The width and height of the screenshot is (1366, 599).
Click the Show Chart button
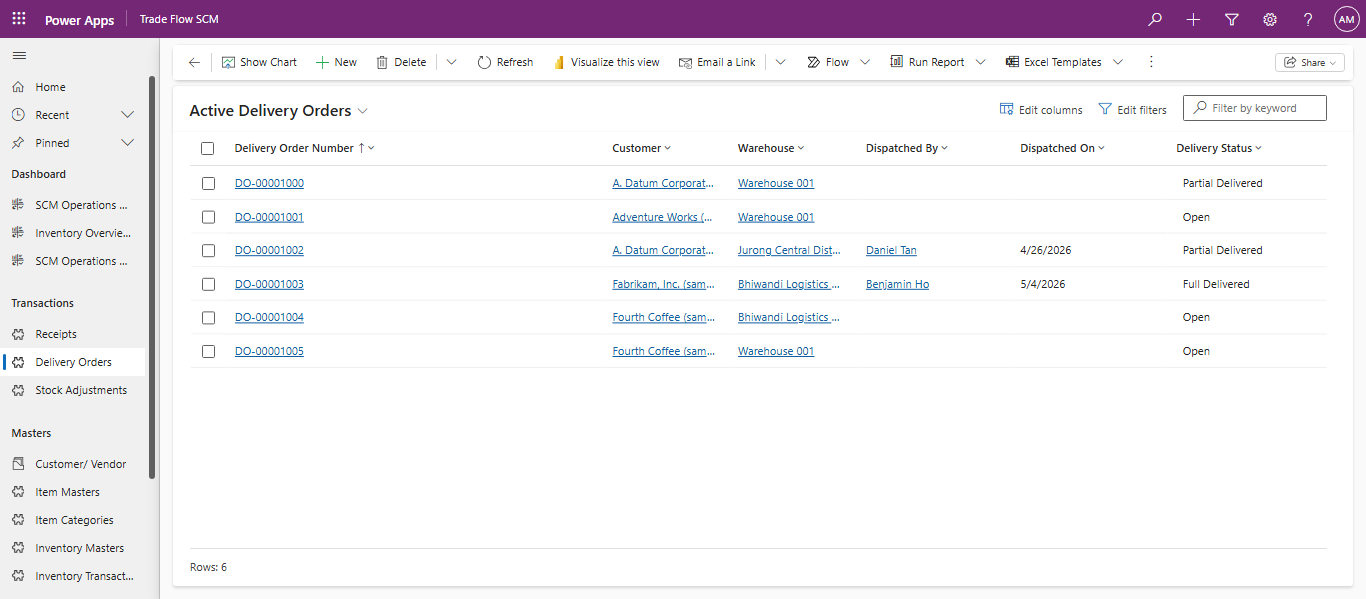tap(259, 62)
